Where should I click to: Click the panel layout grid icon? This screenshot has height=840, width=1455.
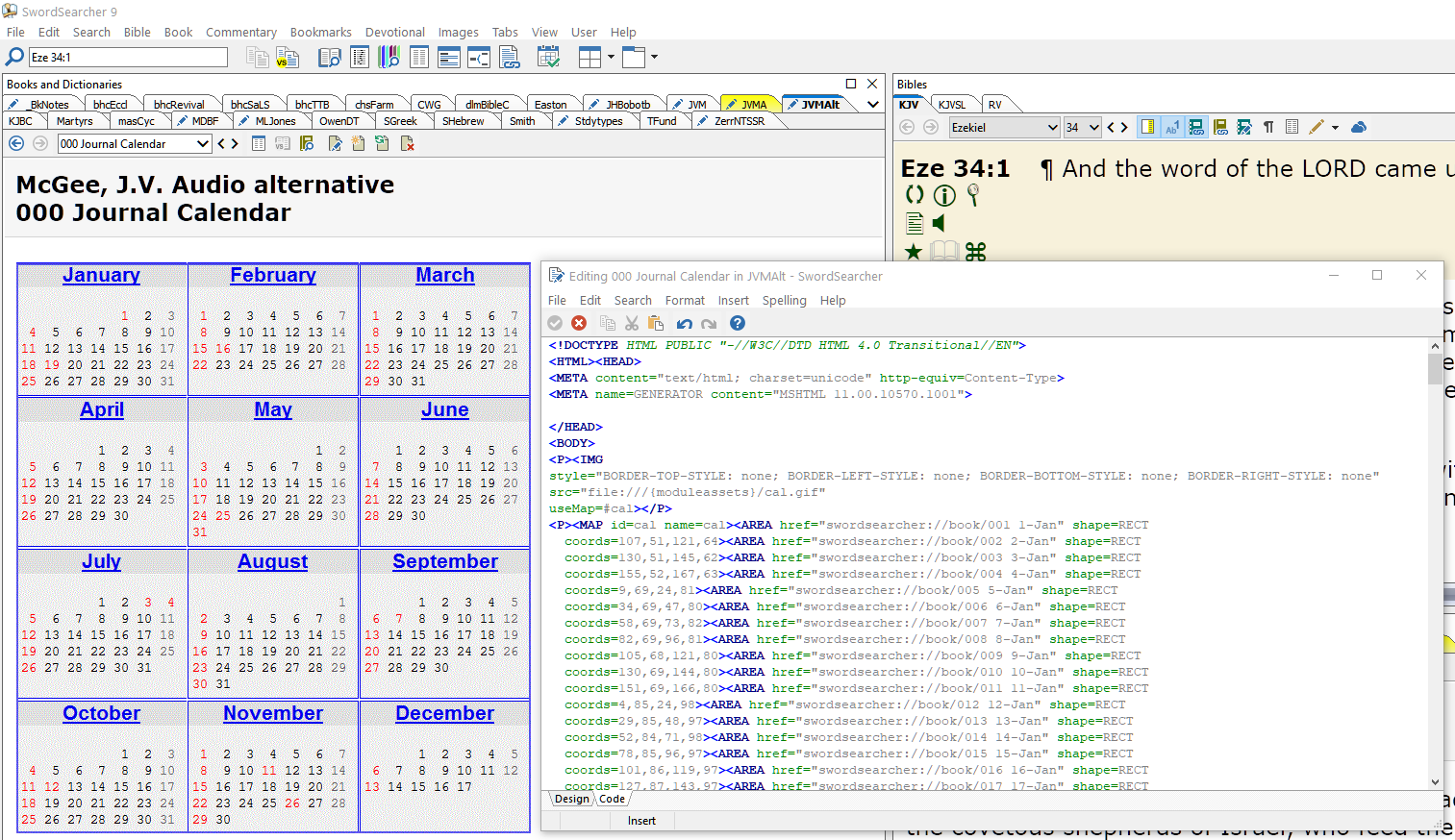590,58
